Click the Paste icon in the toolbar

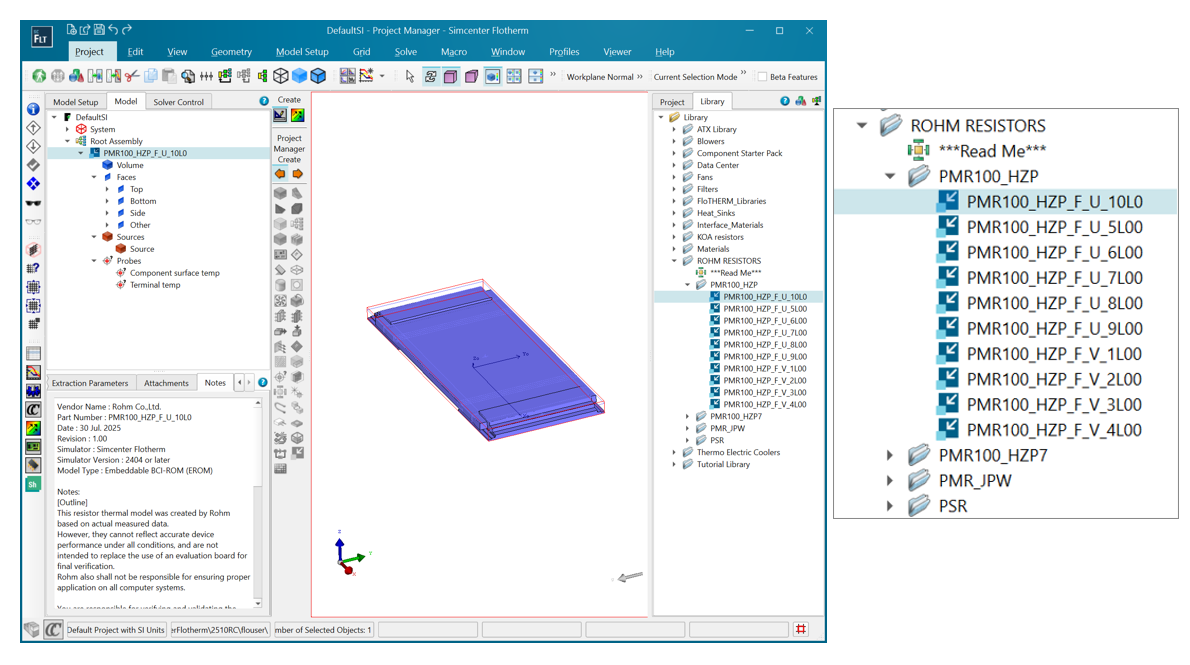pos(169,75)
